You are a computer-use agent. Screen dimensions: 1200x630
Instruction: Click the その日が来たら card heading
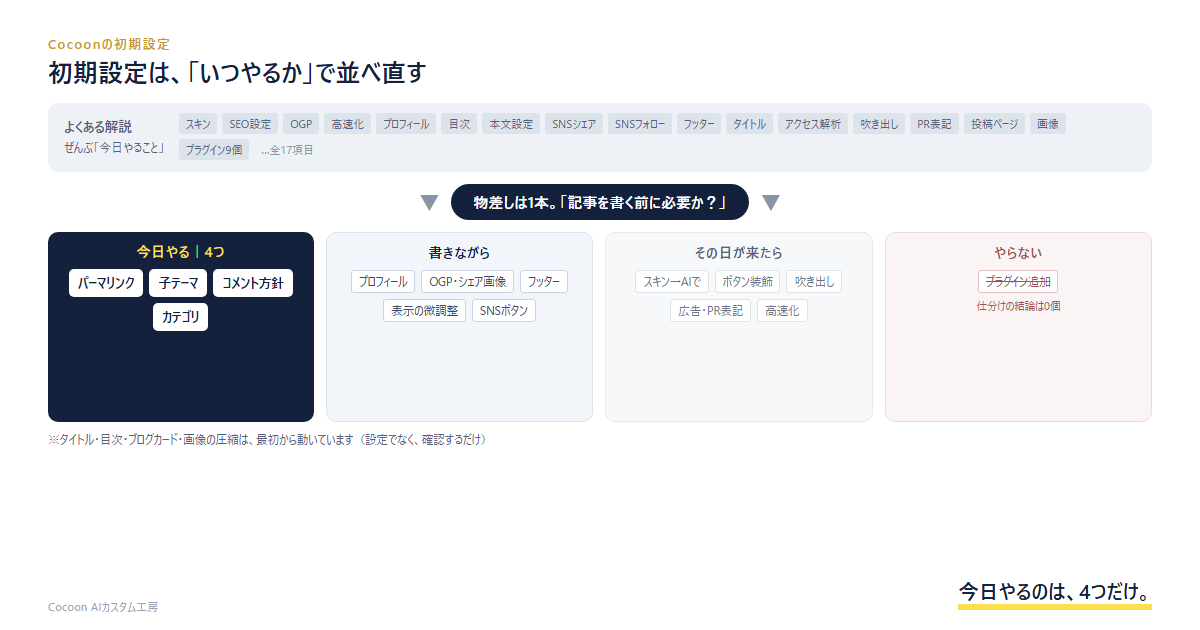[x=739, y=253]
